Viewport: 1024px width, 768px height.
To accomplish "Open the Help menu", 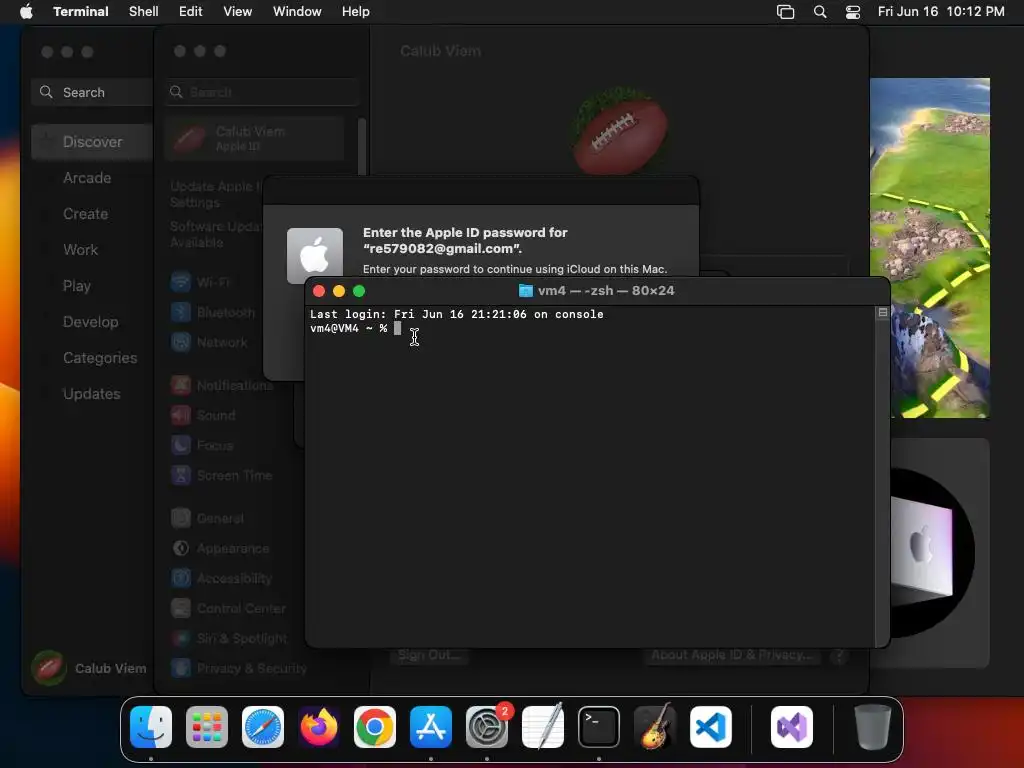I will click(x=356, y=12).
